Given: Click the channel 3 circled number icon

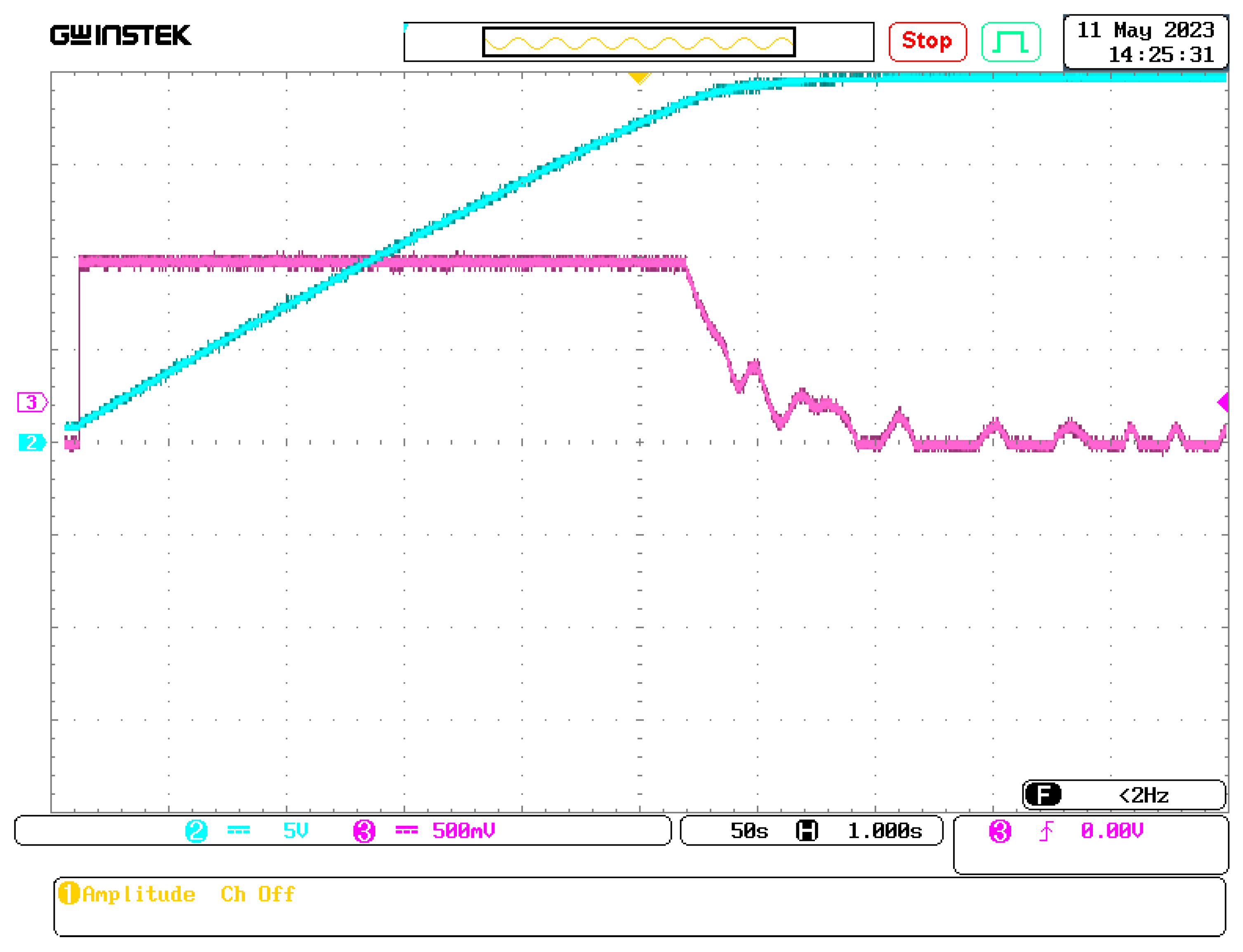Looking at the screenshot, I should [364, 831].
